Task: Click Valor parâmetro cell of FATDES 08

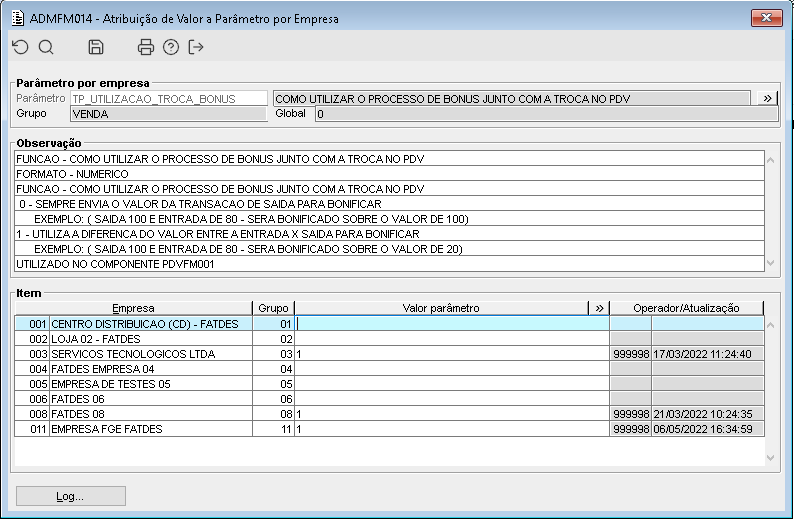Action: point(452,414)
